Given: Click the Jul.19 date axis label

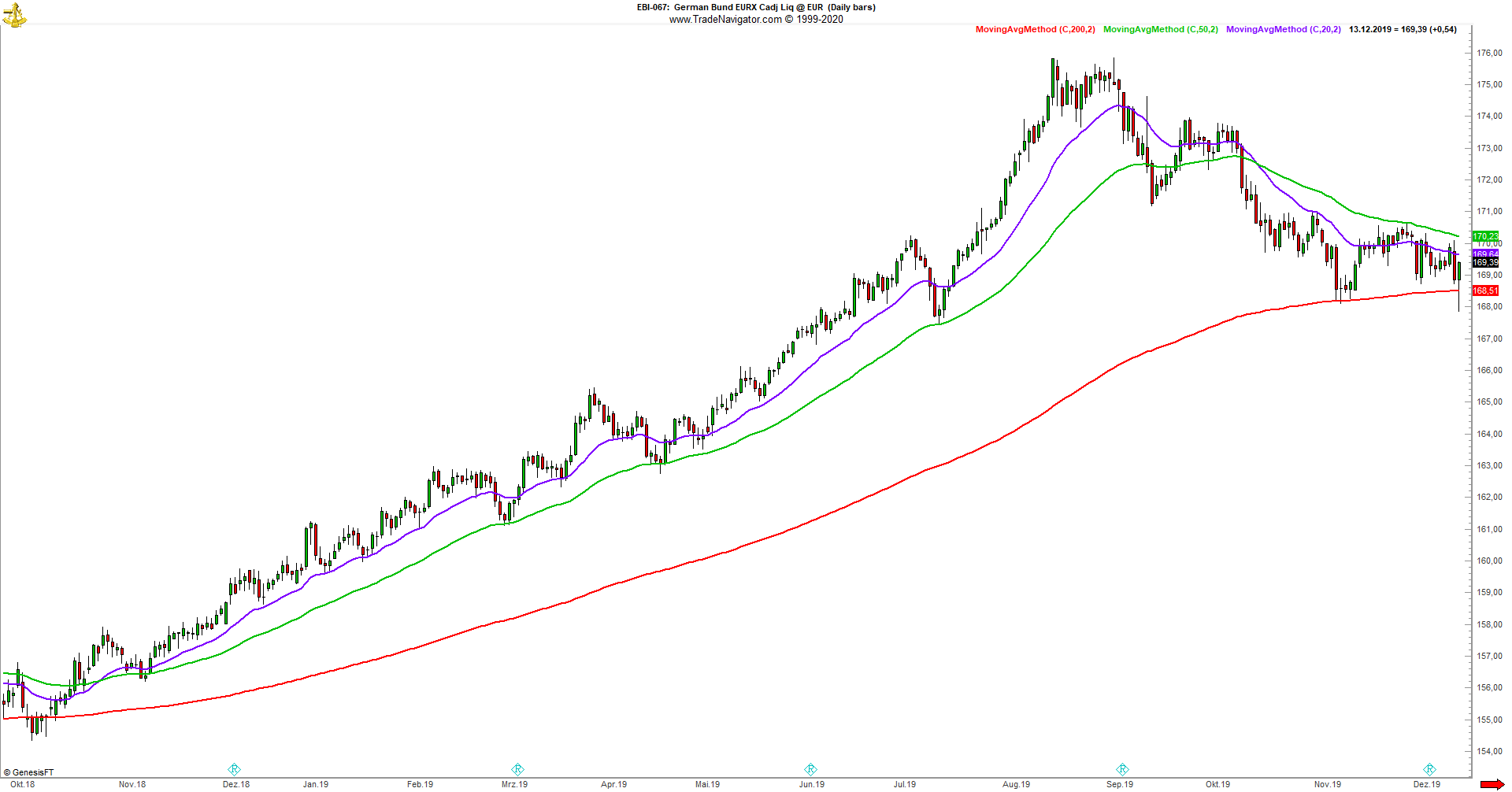Looking at the screenshot, I should coord(904,784).
